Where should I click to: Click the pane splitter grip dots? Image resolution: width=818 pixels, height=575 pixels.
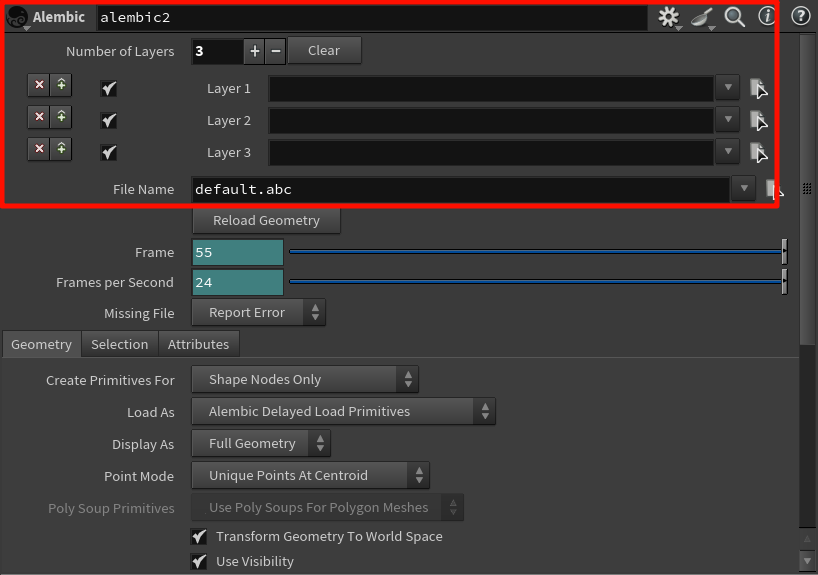(807, 188)
